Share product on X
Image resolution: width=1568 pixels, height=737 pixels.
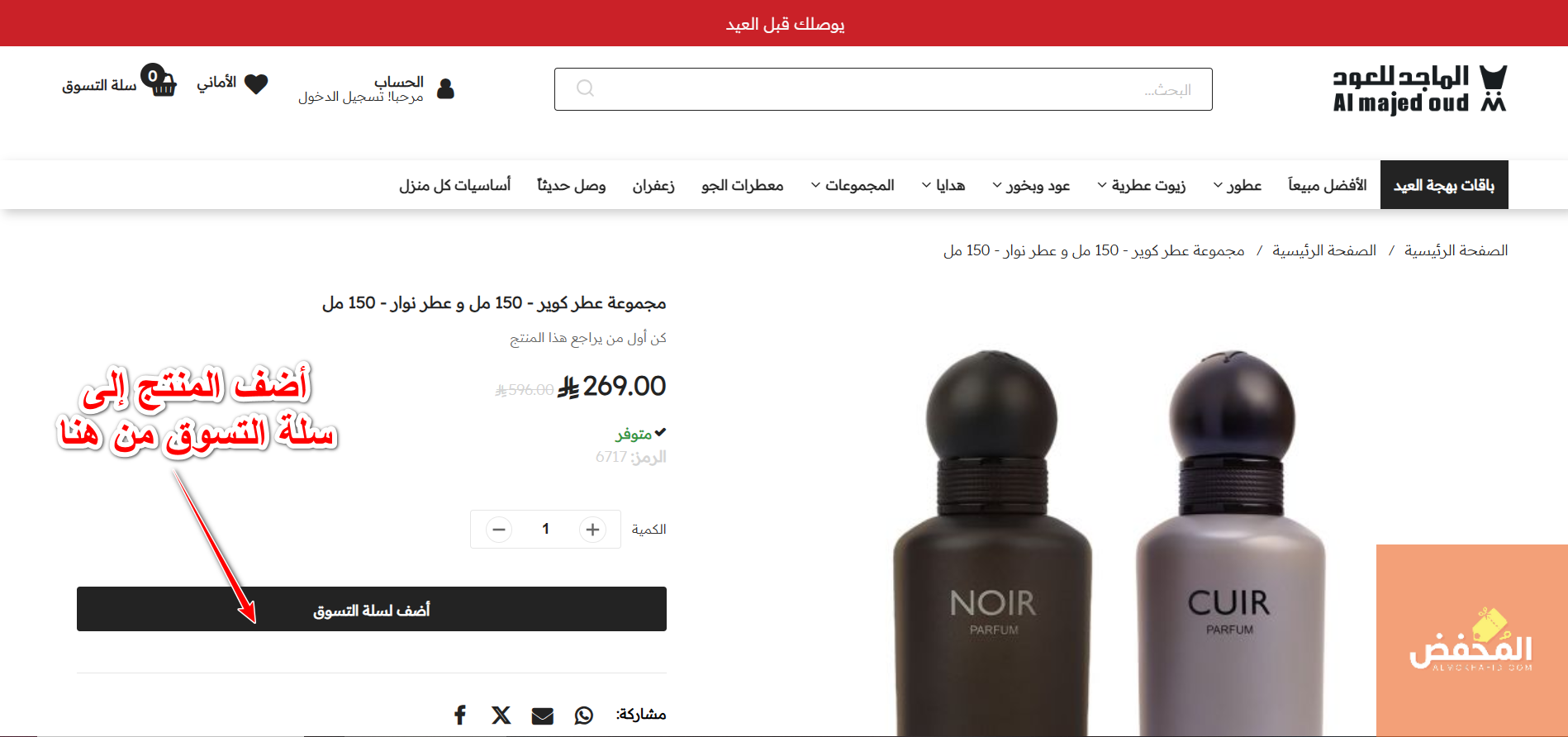(501, 715)
